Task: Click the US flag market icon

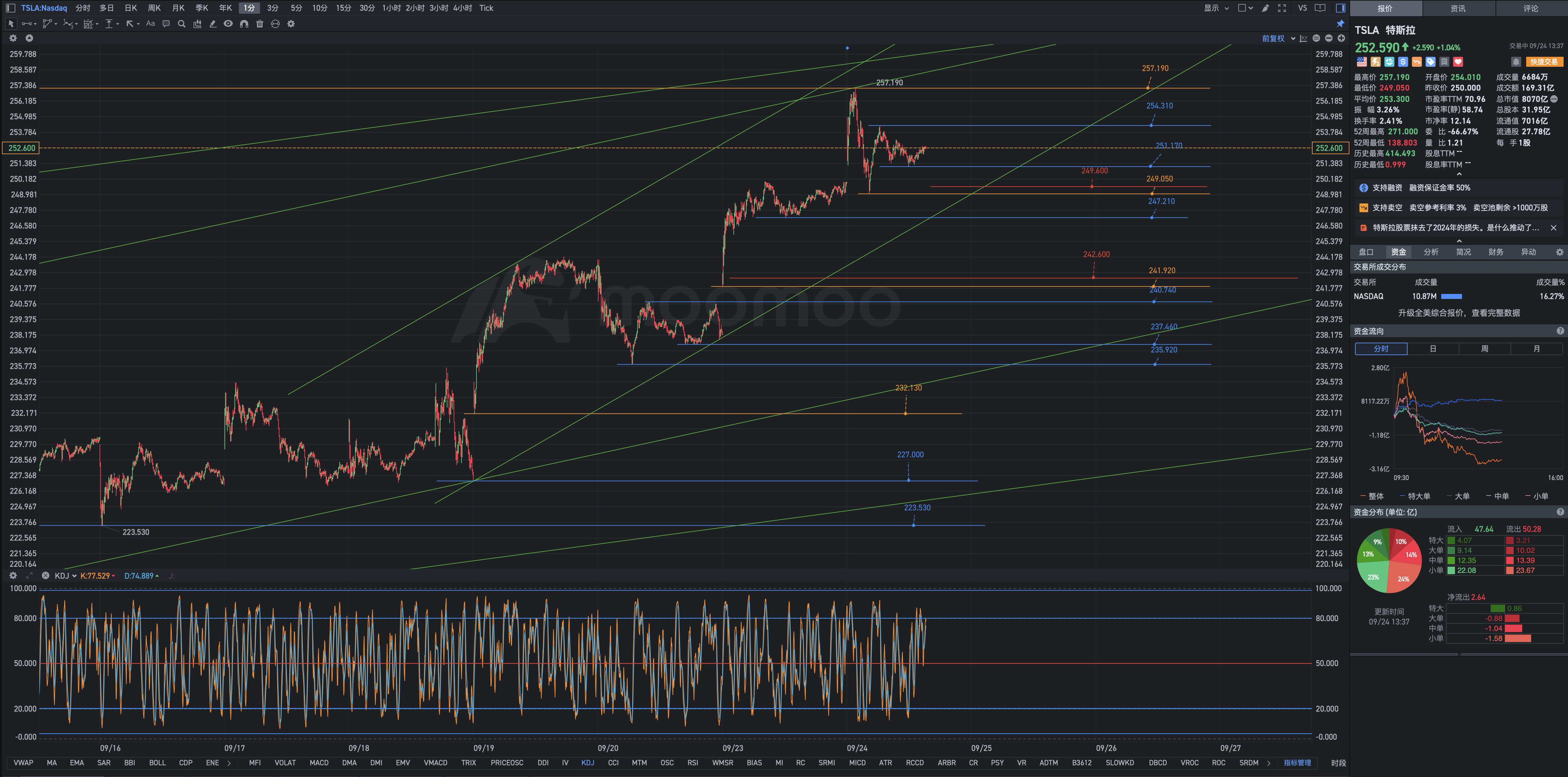Action: click(1362, 62)
